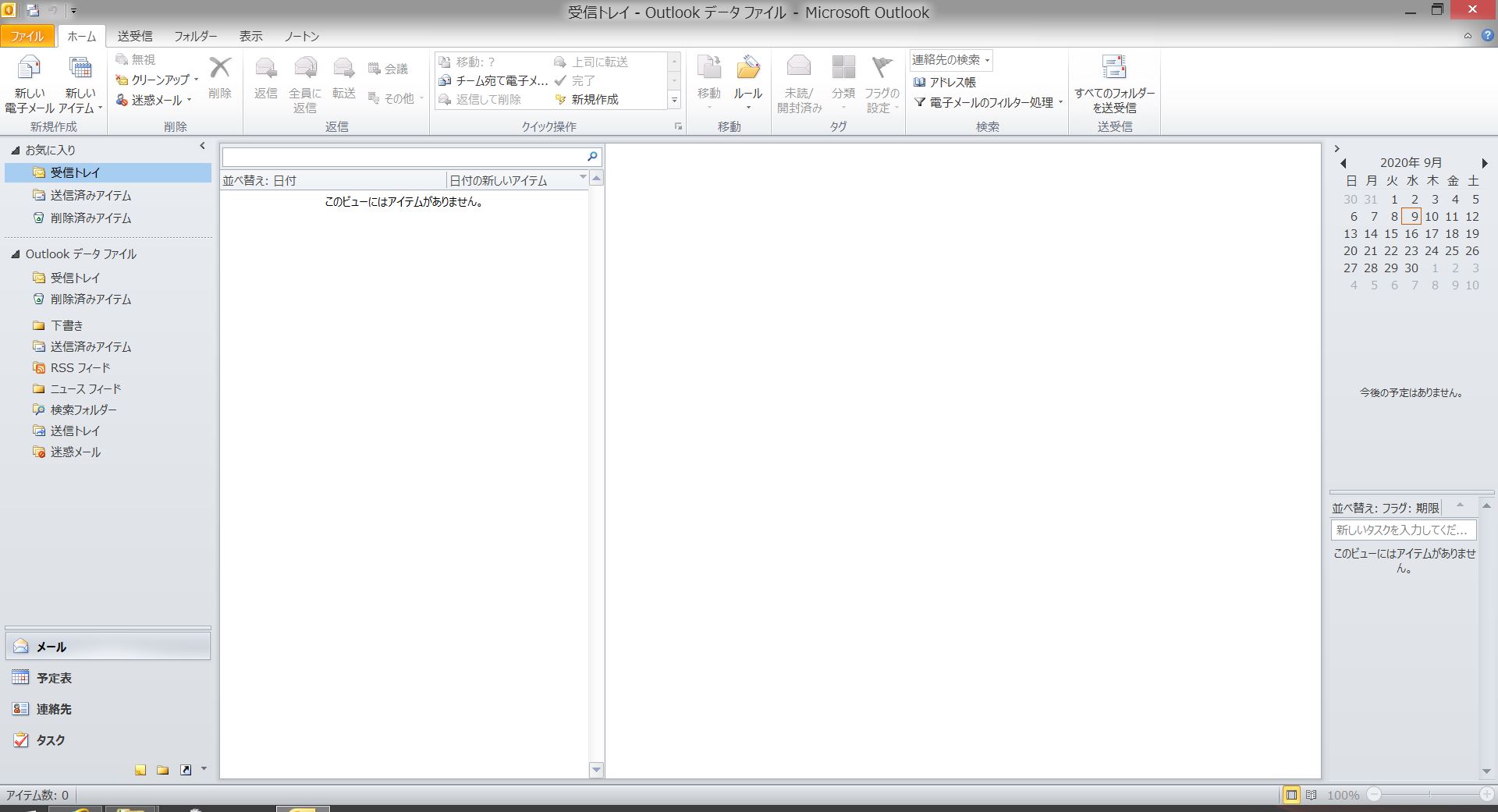Open Outlook help question mark
This screenshot has width=1498, height=812.
coord(1487,36)
